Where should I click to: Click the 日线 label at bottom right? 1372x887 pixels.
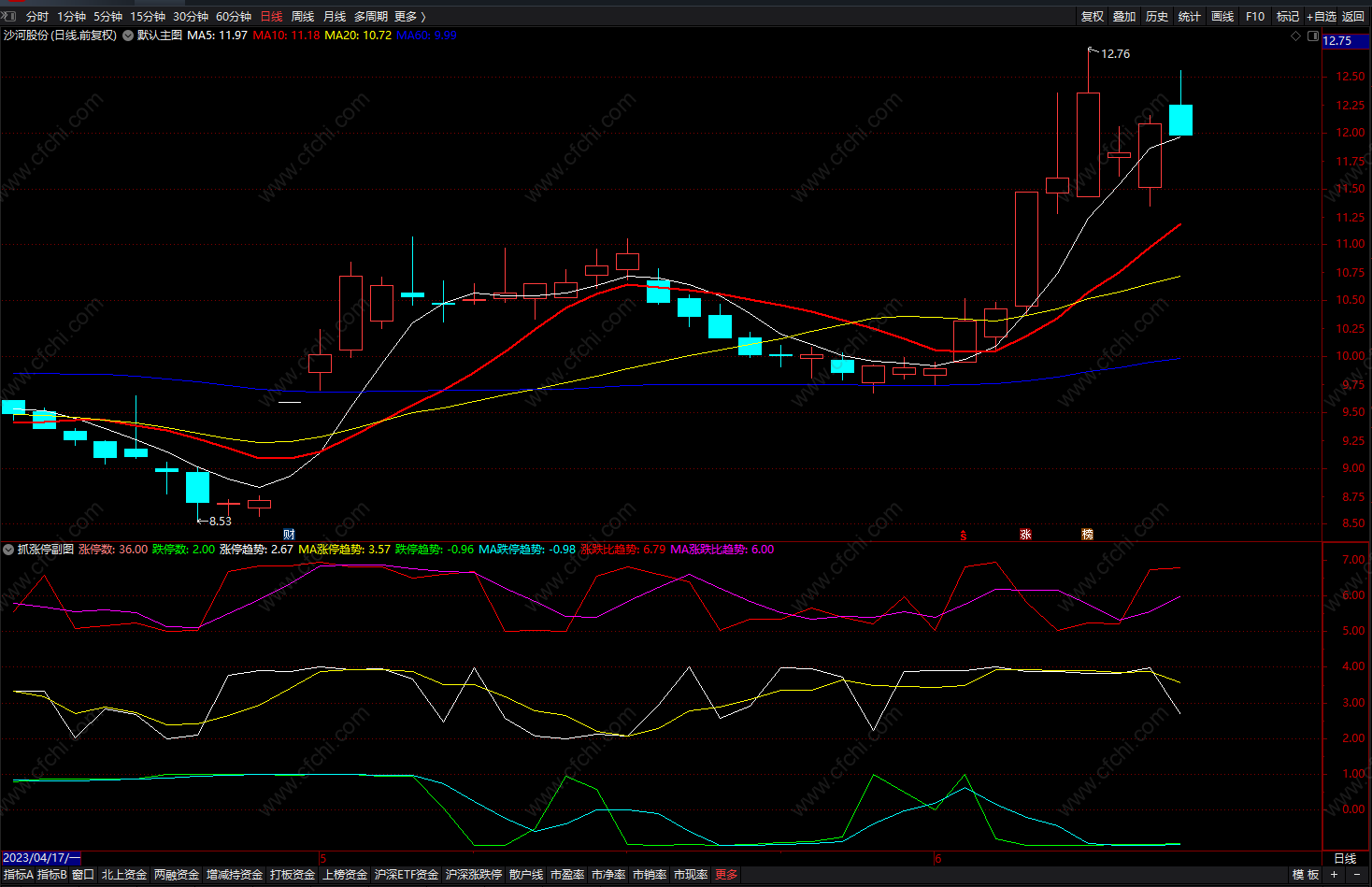tap(1345, 858)
